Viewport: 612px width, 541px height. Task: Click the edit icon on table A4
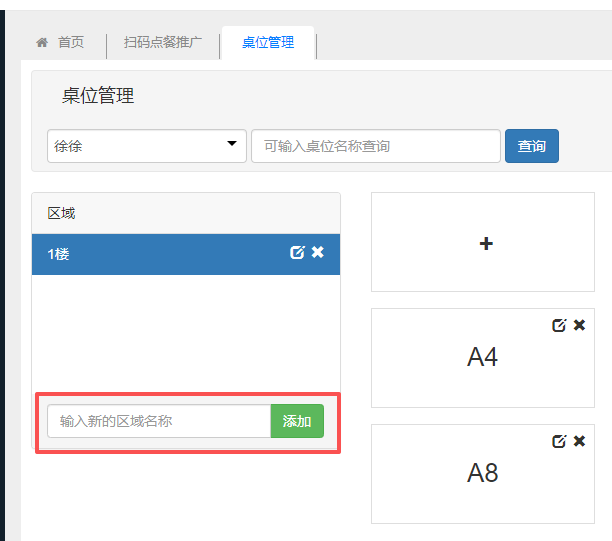(559, 325)
